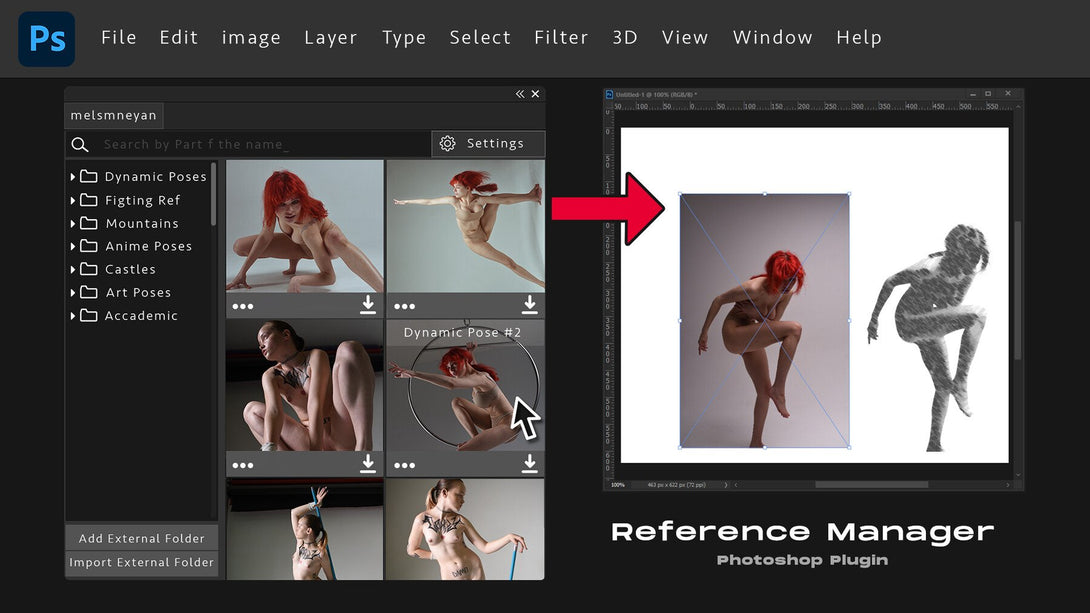Open the Window menu

click(x=772, y=38)
